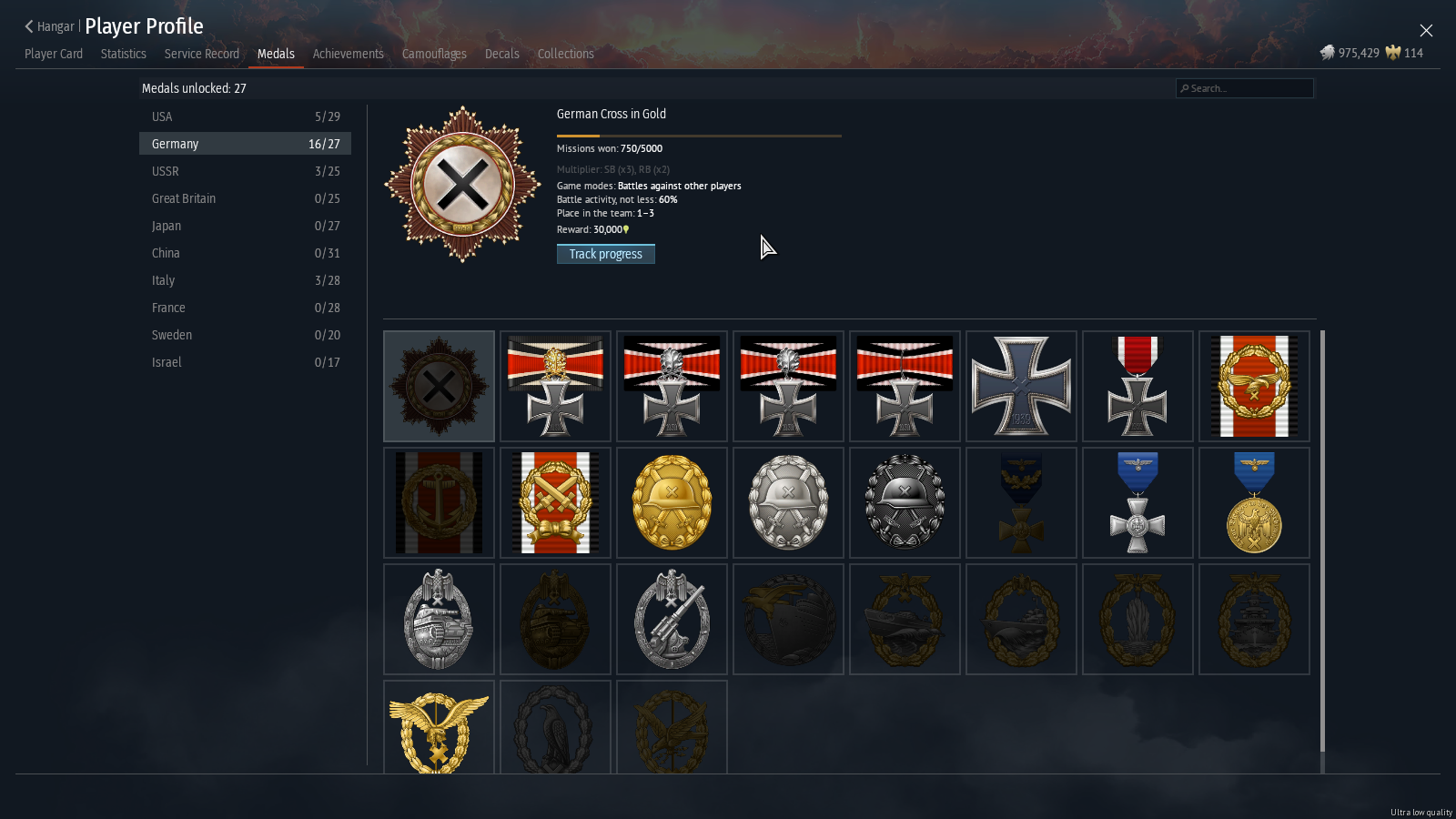Screen dimensions: 1456x819
Task: Click the medal grid vertical scrollbar
Action: (x=1322, y=541)
